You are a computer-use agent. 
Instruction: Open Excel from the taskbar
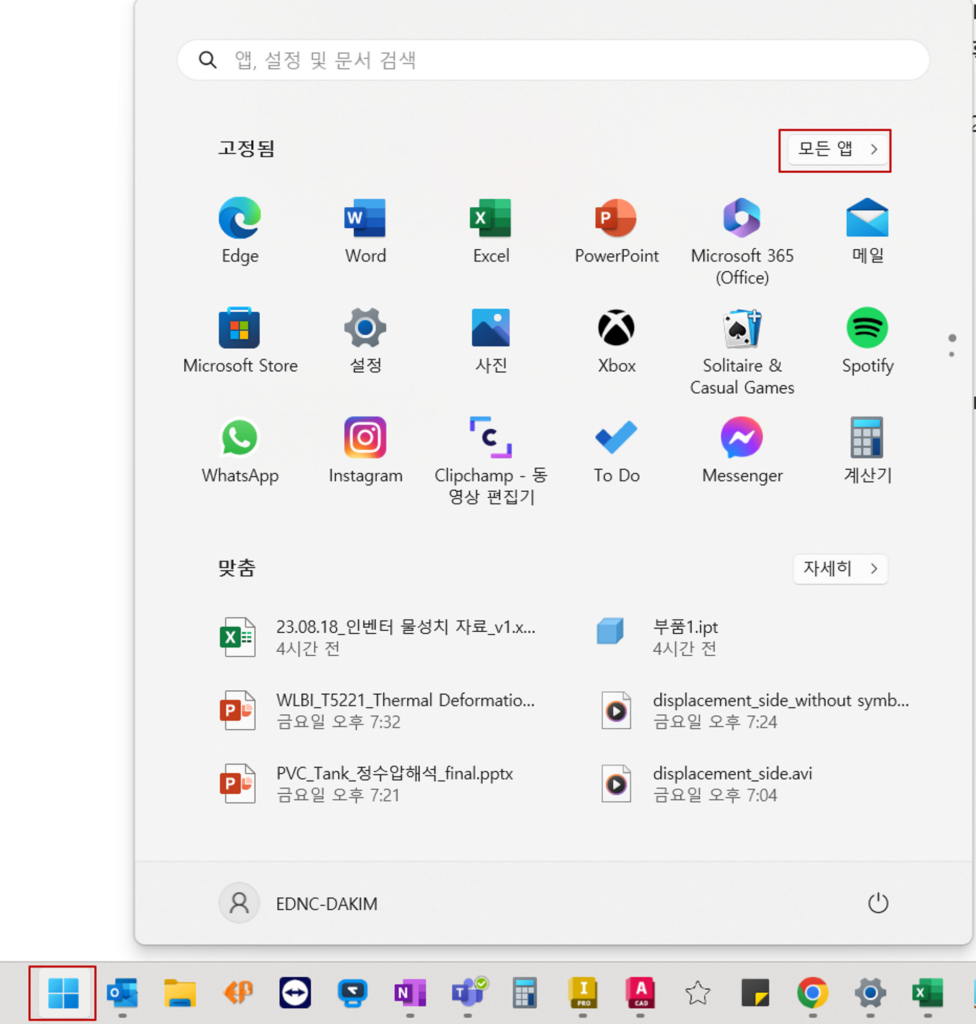[928, 993]
